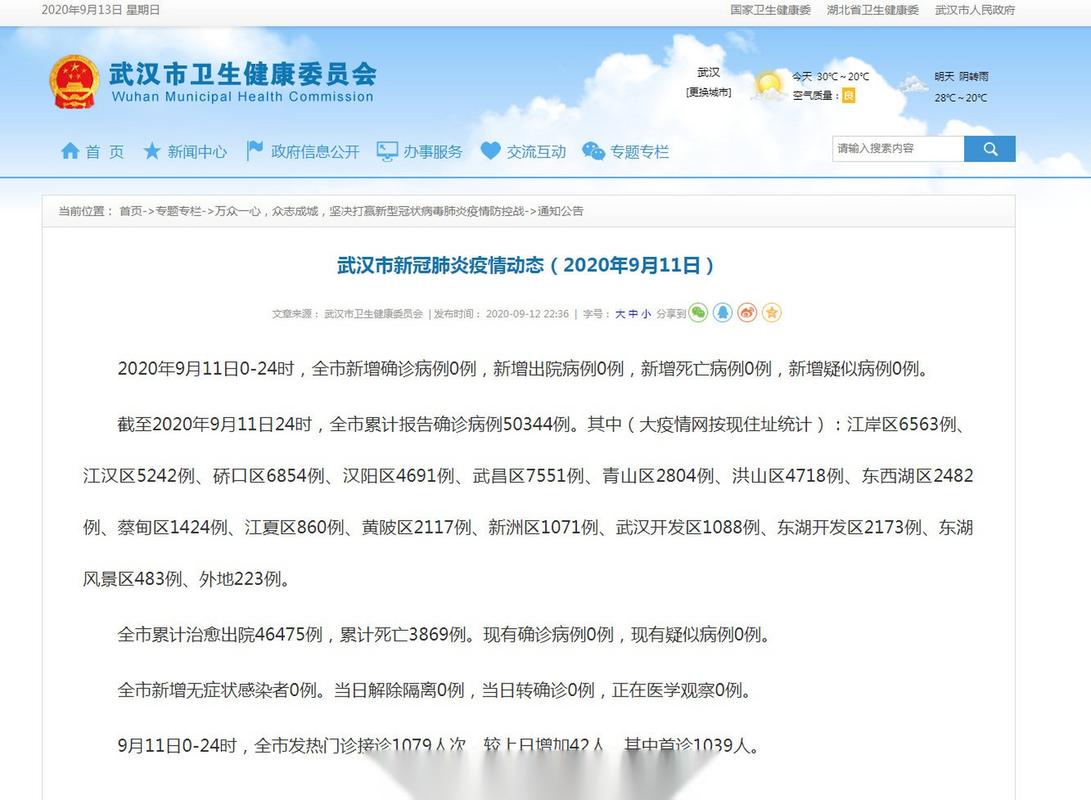Share article to QQ
The image size is (1091, 800).
click(723, 312)
